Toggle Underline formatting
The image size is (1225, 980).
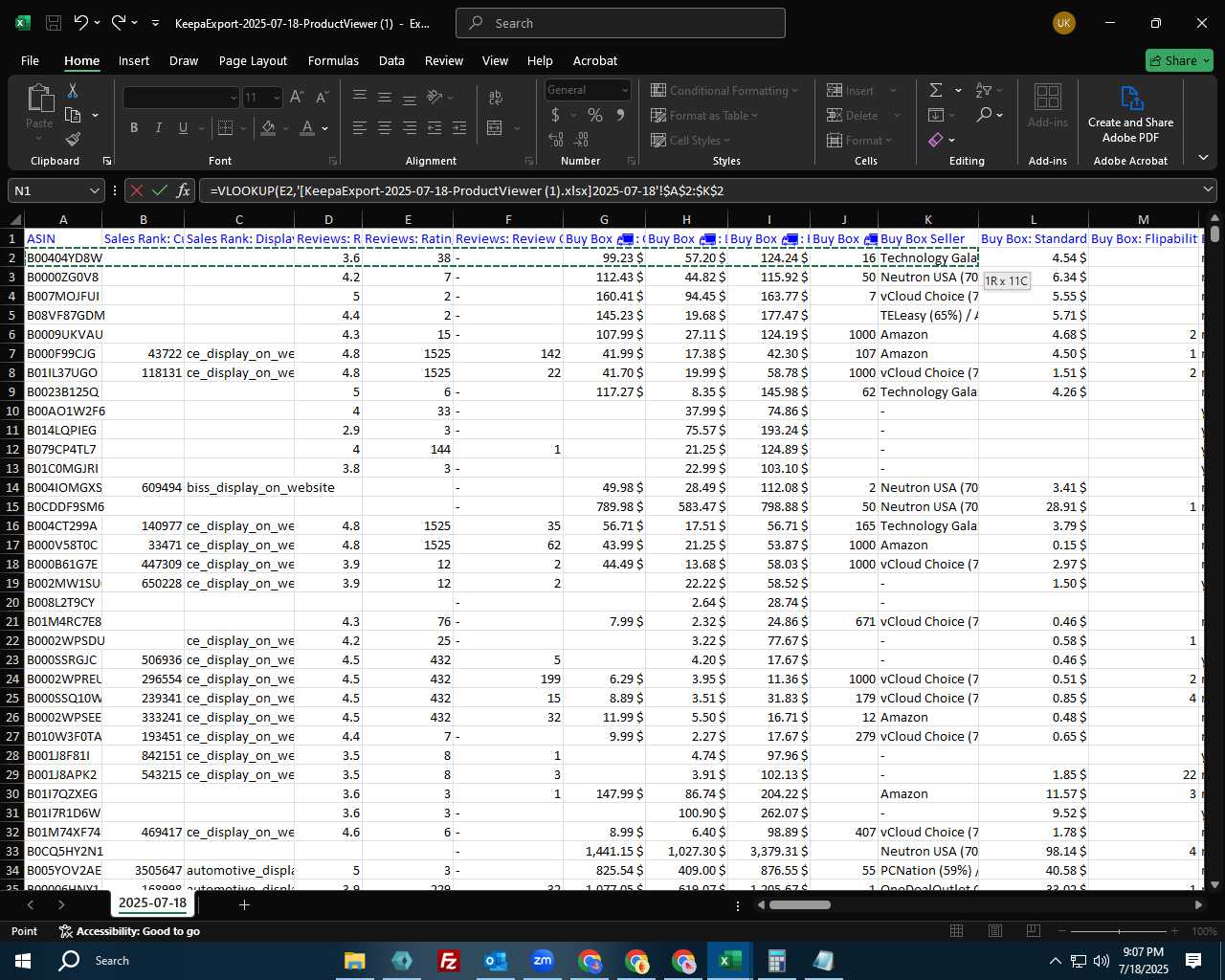[x=184, y=127]
